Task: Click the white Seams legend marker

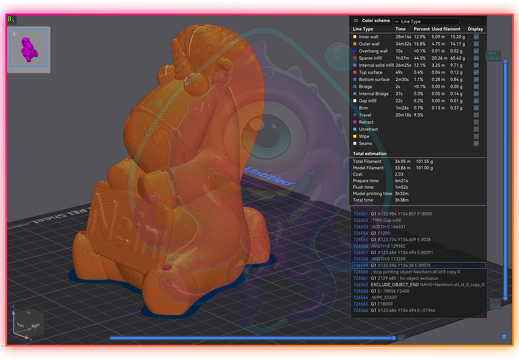Action: 355,143
